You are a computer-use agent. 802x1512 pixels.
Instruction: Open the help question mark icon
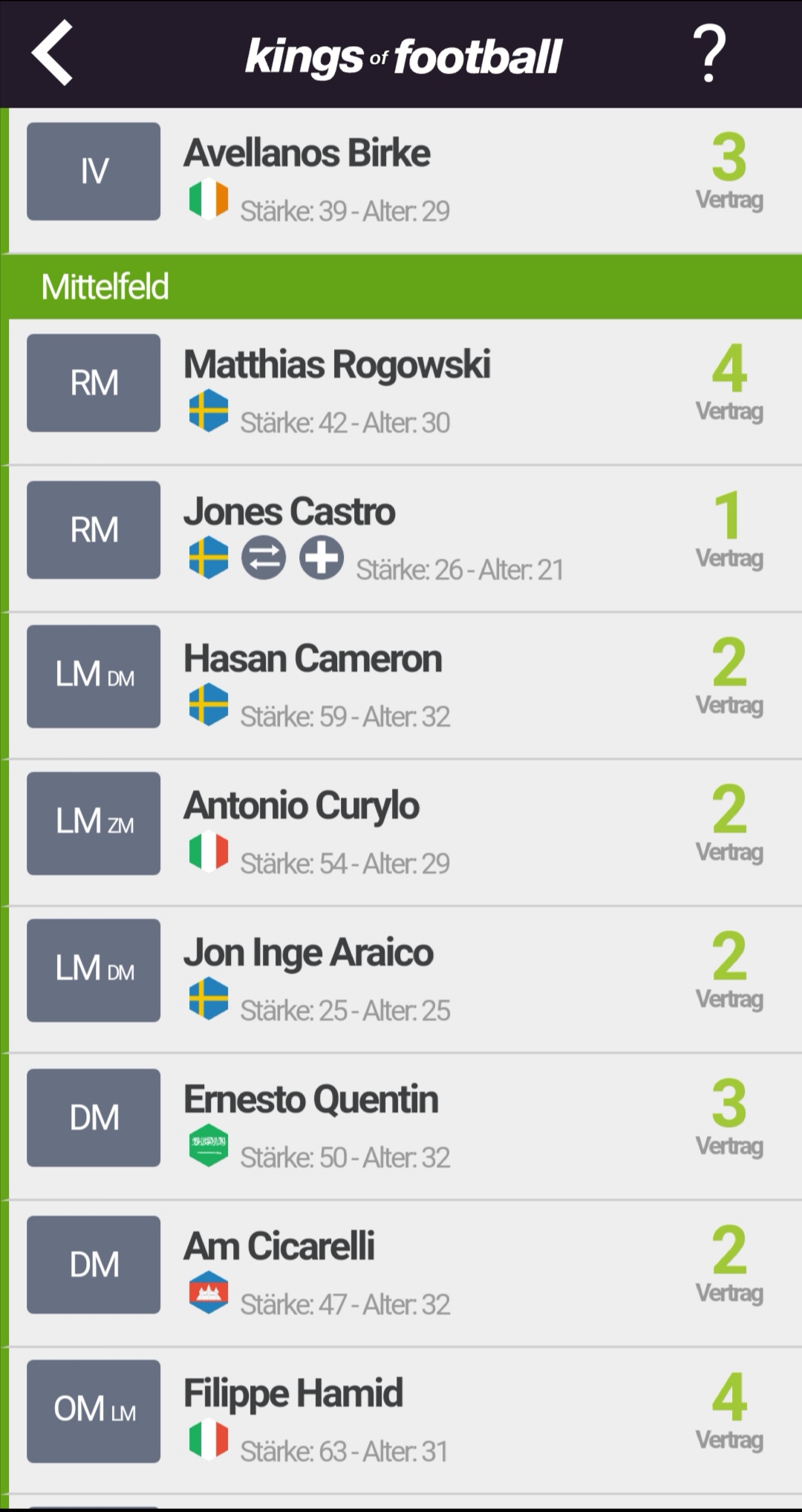click(709, 53)
